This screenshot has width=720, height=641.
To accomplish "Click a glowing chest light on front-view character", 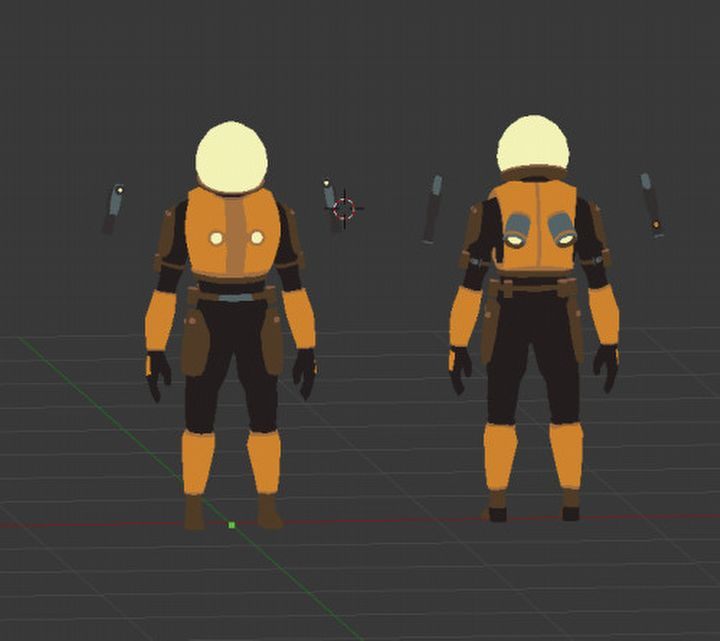I will click(215, 238).
